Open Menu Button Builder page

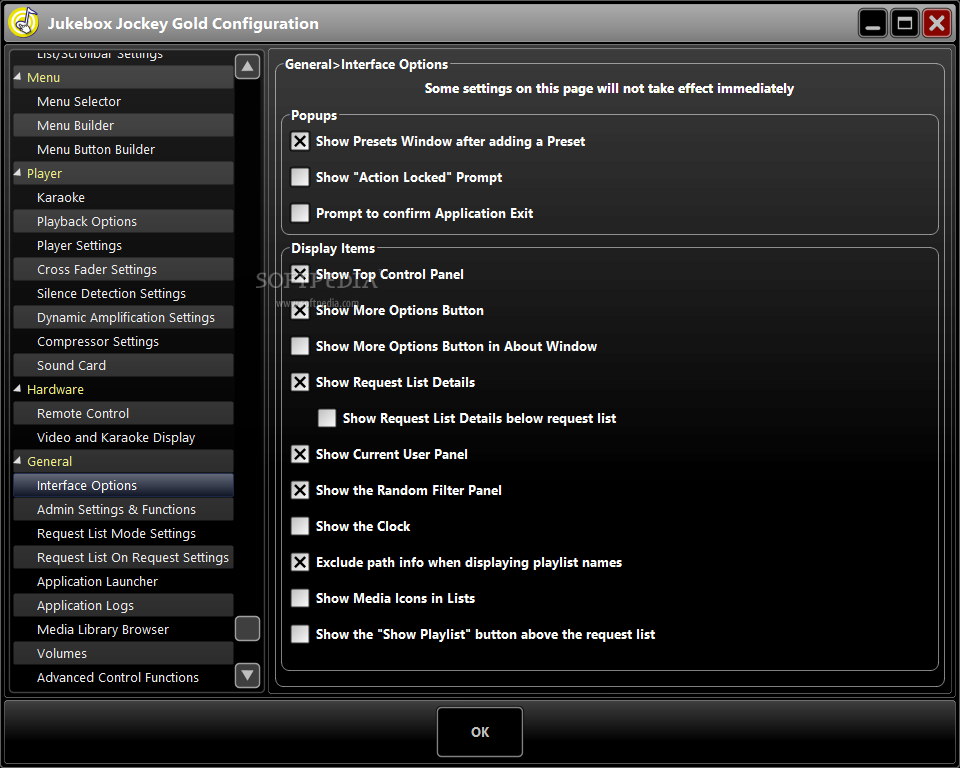pyautogui.click(x=123, y=149)
